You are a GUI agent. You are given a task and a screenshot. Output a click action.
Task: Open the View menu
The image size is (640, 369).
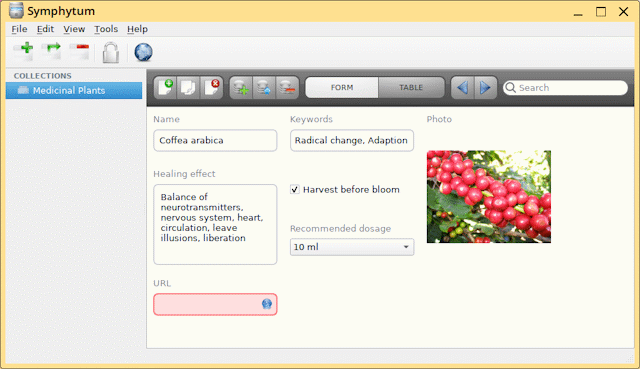pos(74,29)
